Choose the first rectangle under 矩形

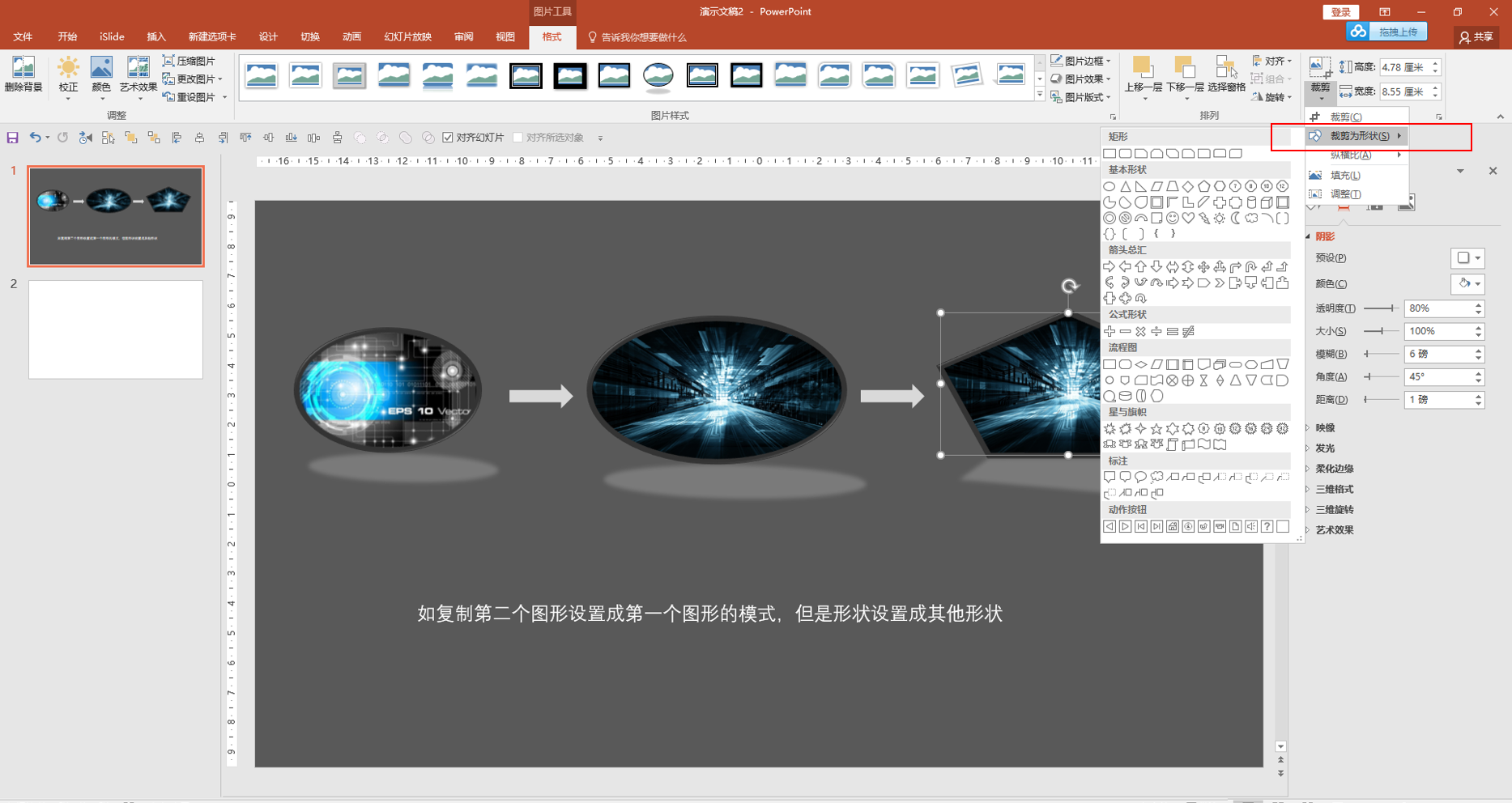1110,153
